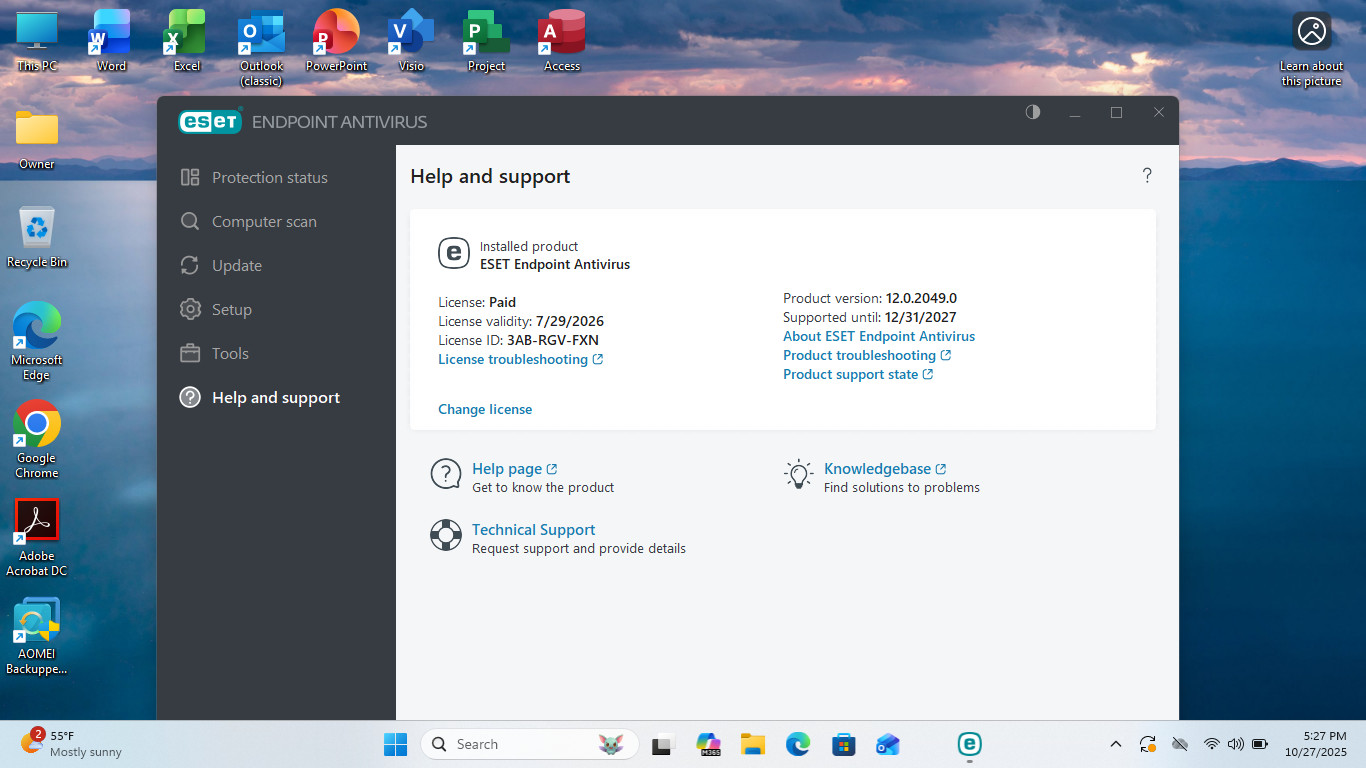Viewport: 1366px width, 768px height.
Task: Select the This PC desktop icon
Action: point(37,42)
